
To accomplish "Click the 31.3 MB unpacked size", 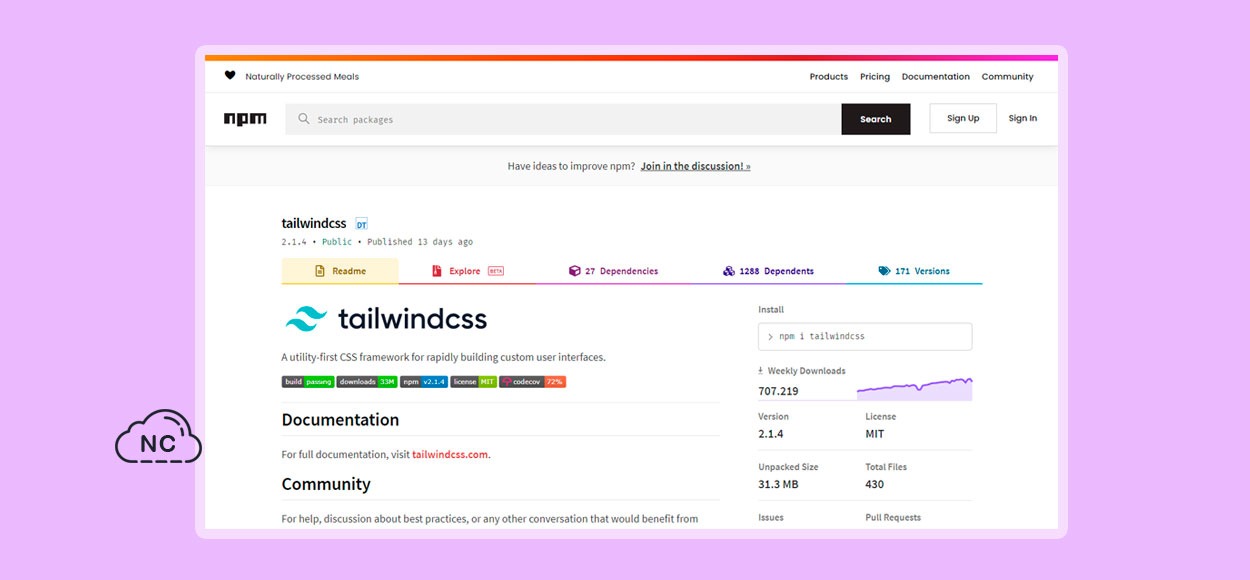I will pos(778,484).
